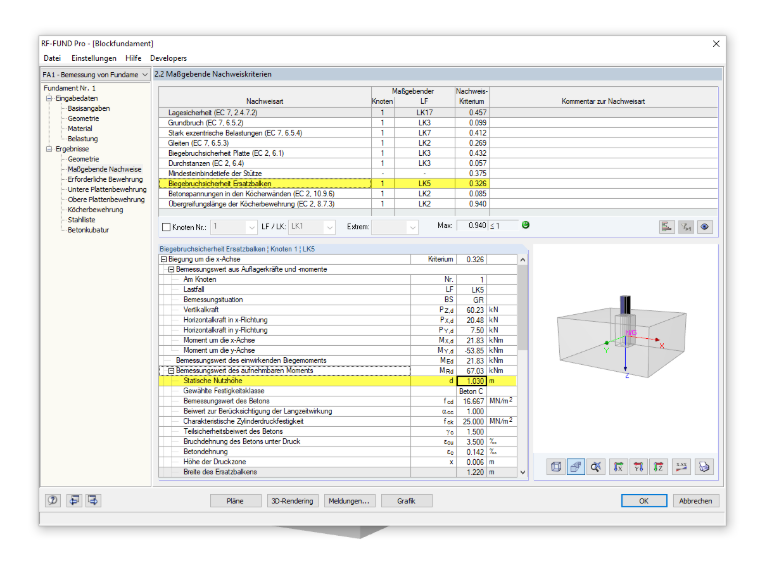Open the Developers menu

(168, 58)
